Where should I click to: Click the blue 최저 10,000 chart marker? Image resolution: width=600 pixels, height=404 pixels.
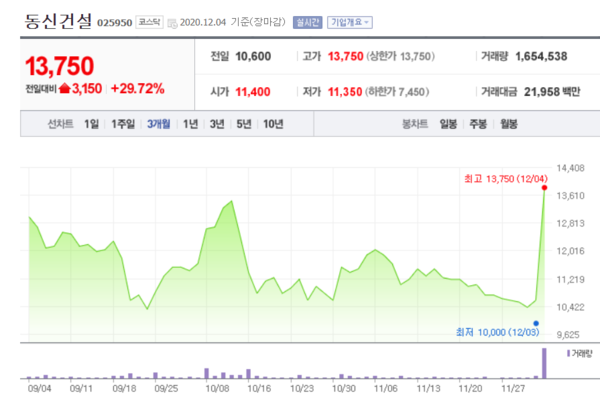[536, 323]
